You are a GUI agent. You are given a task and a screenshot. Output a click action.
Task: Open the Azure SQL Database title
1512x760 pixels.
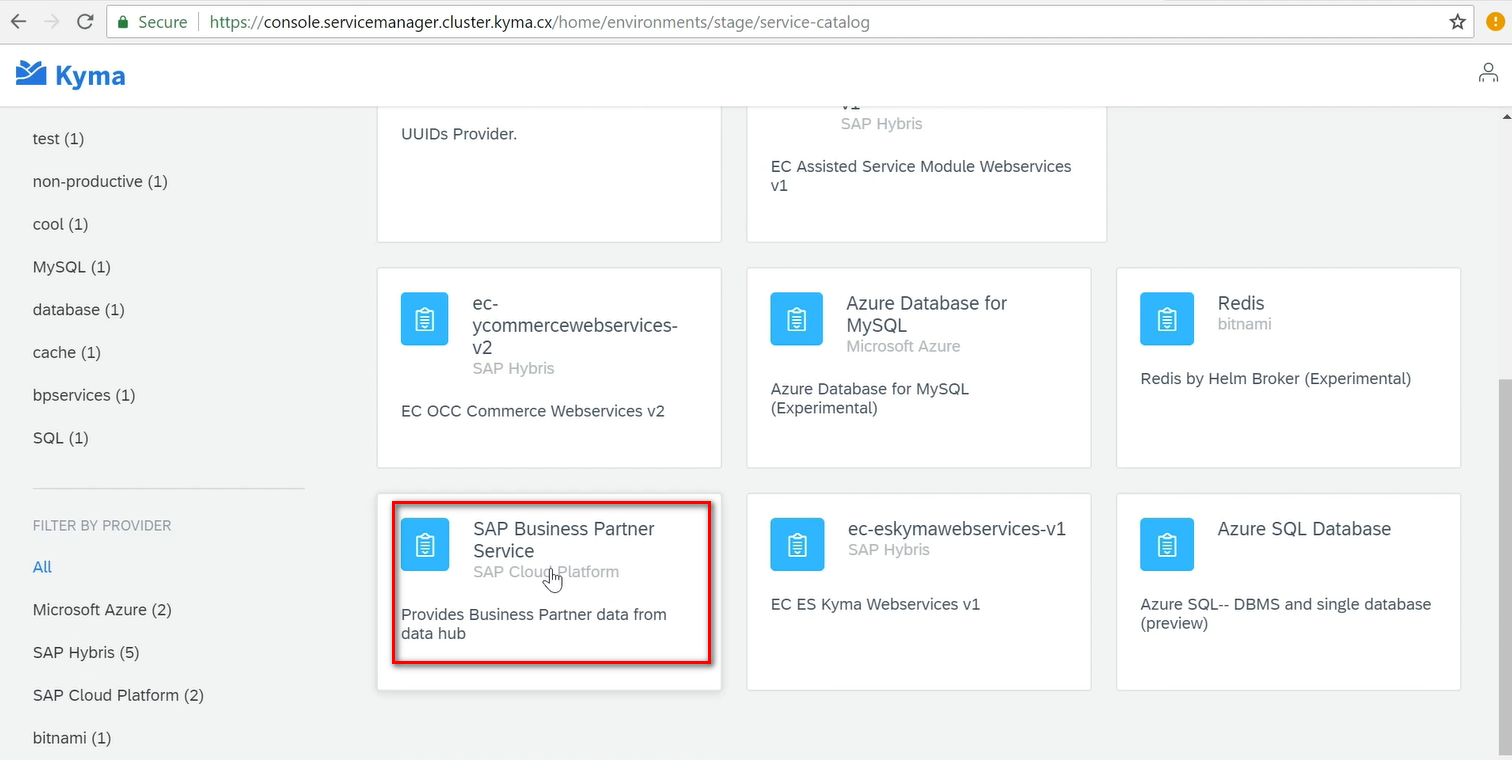[1304, 529]
